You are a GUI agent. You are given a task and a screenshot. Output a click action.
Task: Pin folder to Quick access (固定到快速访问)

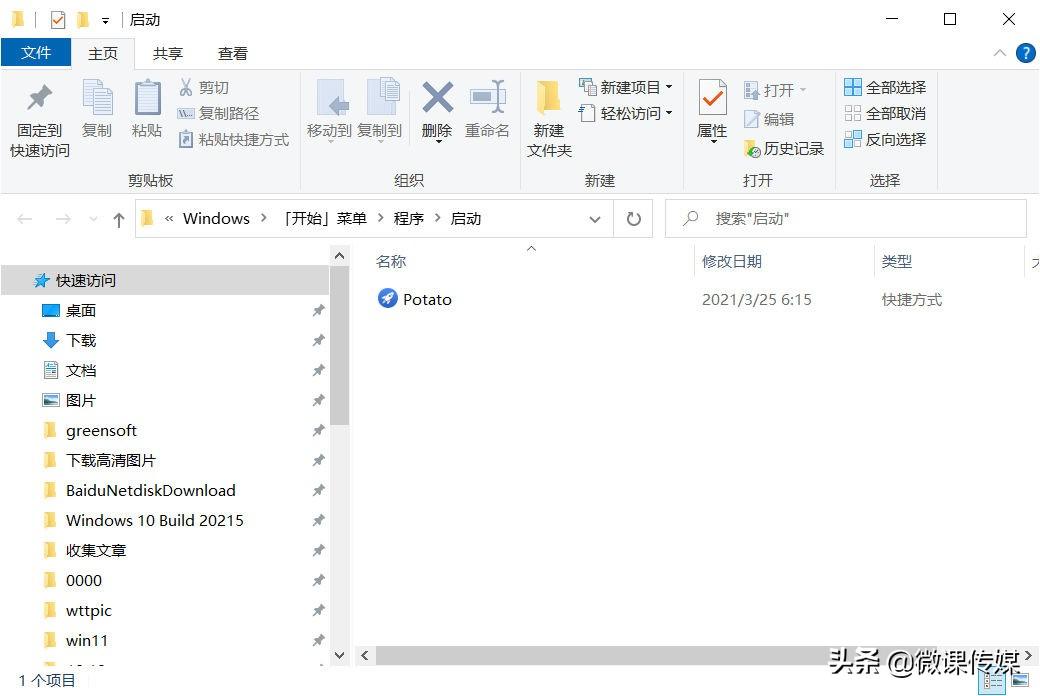coord(39,121)
